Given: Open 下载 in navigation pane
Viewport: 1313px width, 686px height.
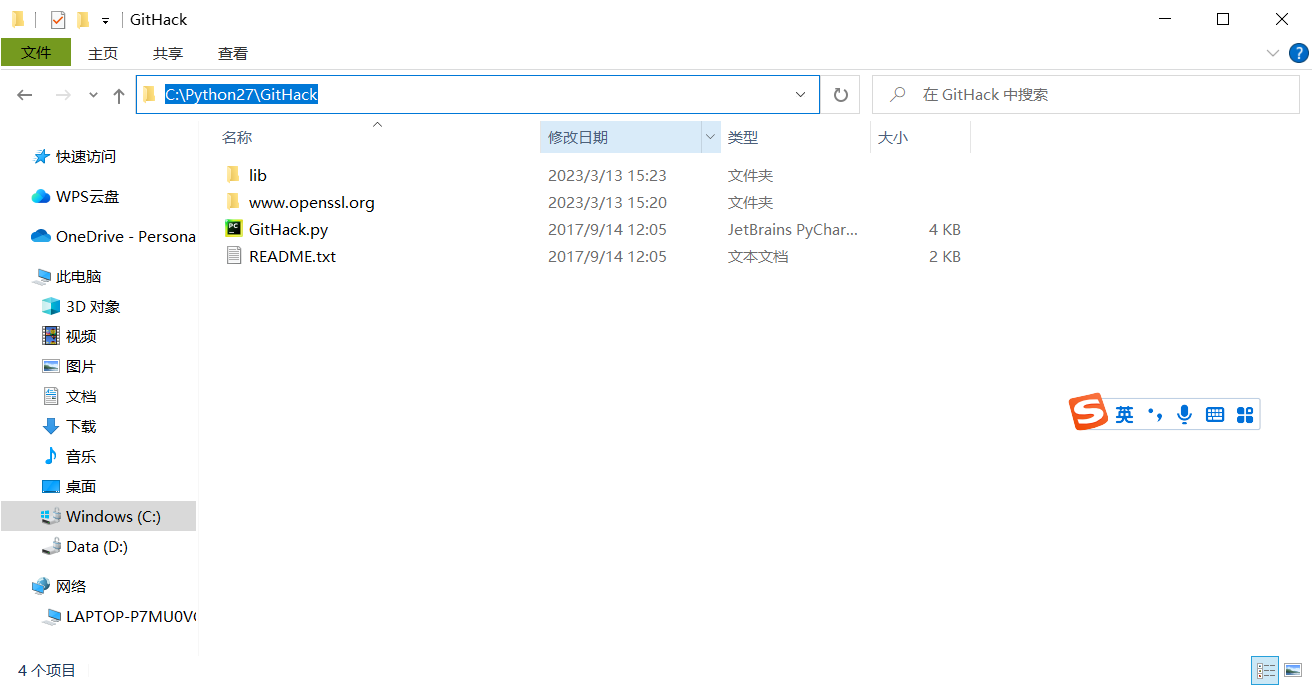Looking at the screenshot, I should (x=81, y=427).
